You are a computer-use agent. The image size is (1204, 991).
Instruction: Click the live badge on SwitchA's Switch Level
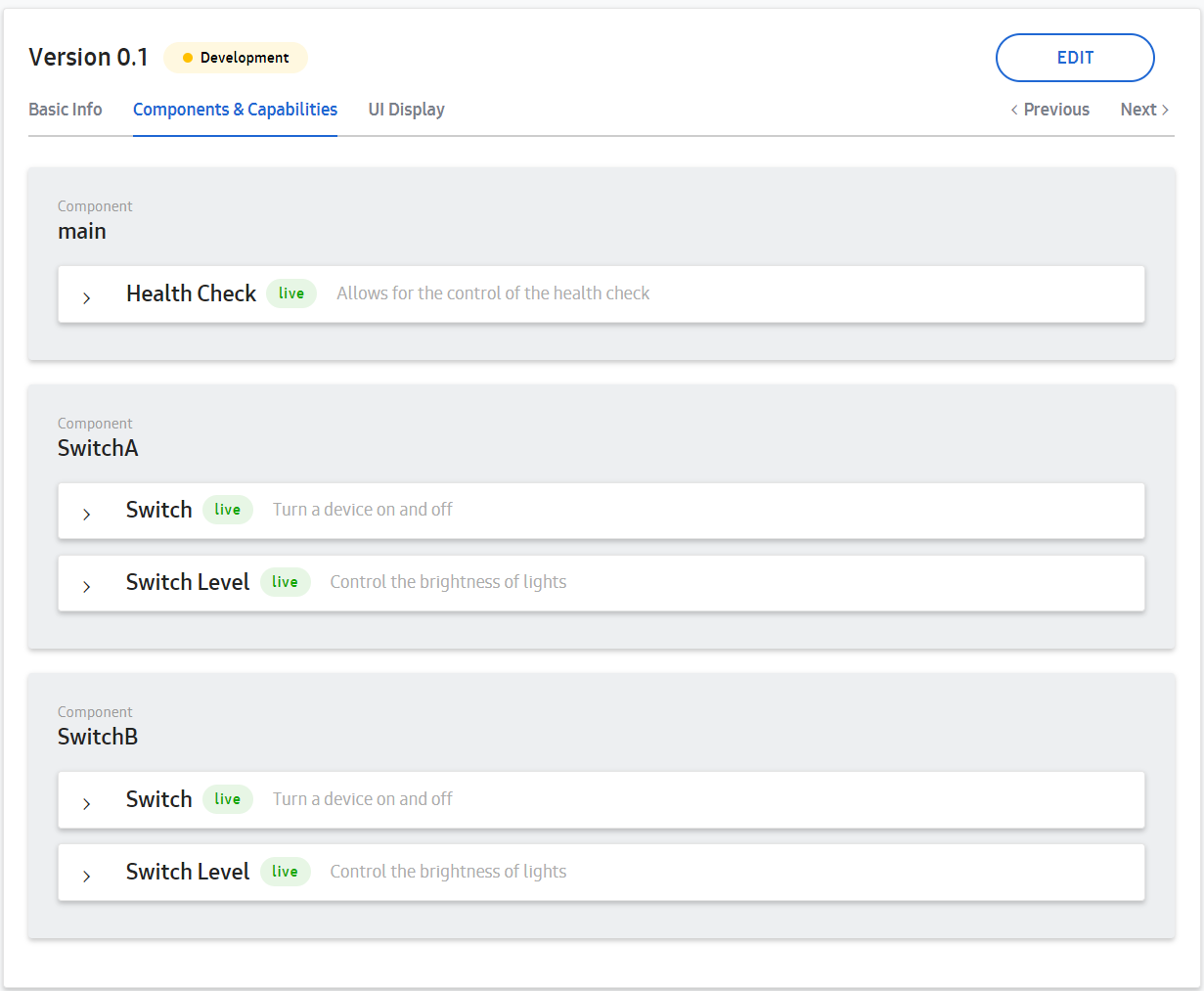(285, 582)
